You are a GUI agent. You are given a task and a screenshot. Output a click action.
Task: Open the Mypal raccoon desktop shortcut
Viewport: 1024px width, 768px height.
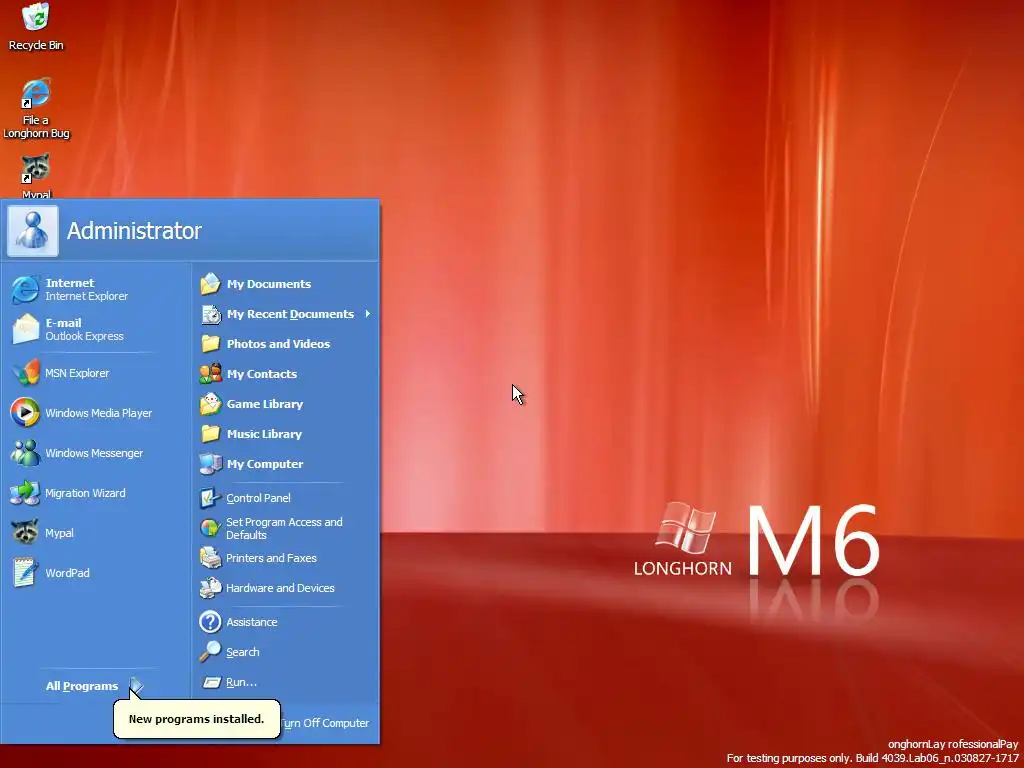35,168
